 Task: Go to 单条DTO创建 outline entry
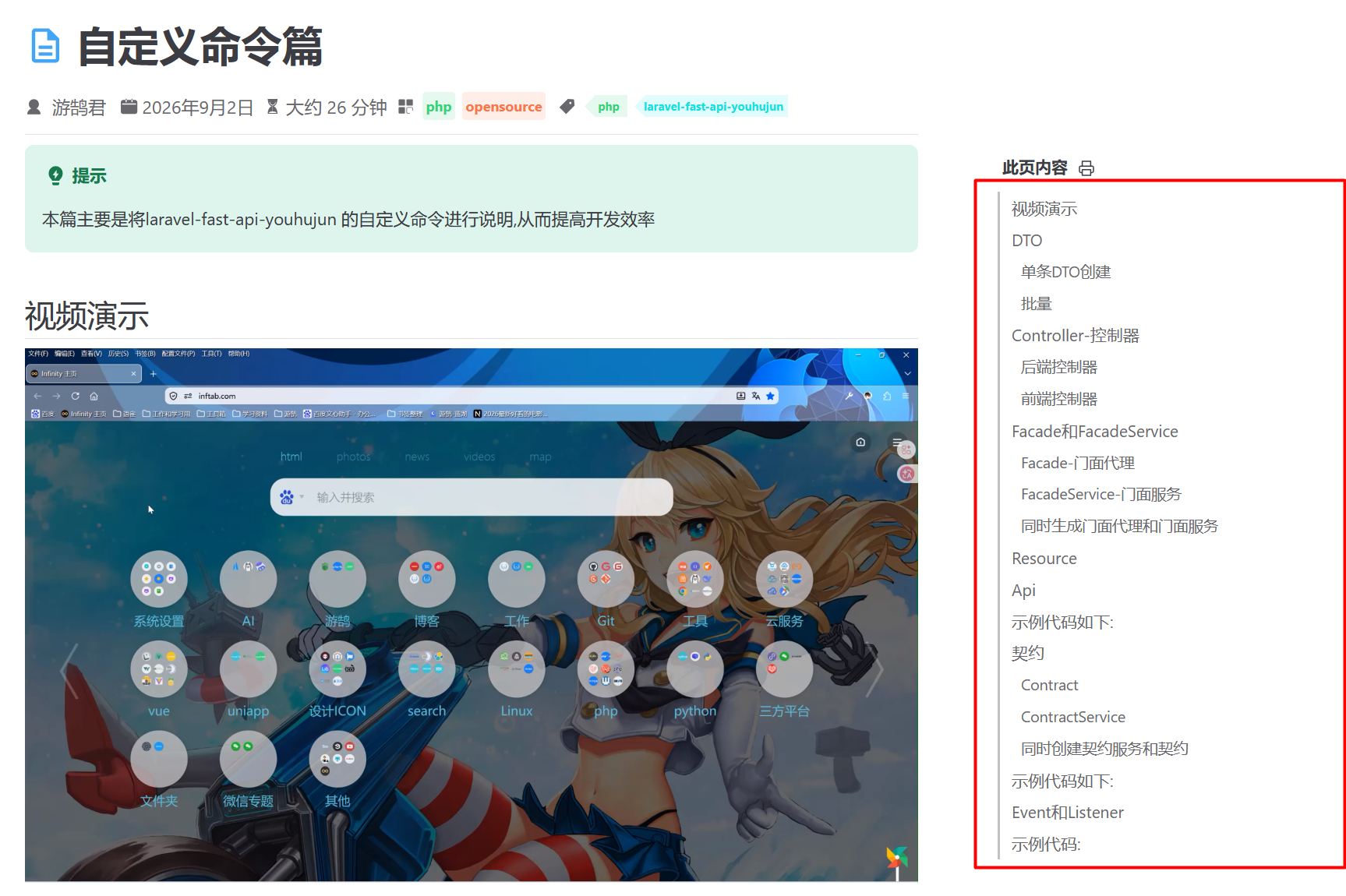1065,272
